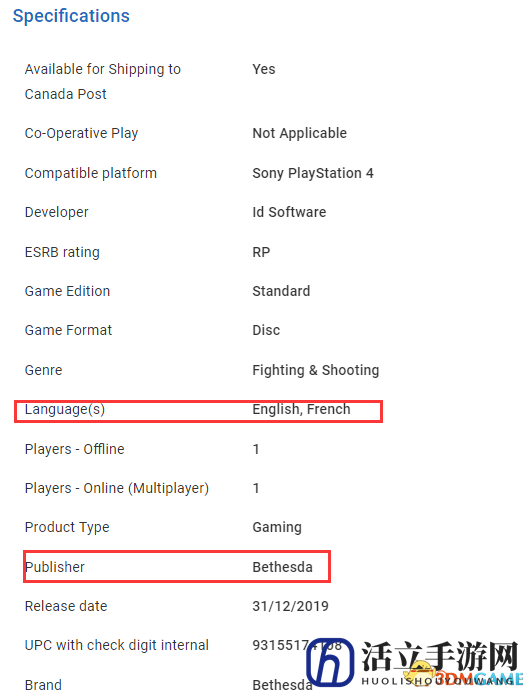The height and width of the screenshot is (692, 528).
Task: Click the Game Edition Standard value
Action: point(281,291)
